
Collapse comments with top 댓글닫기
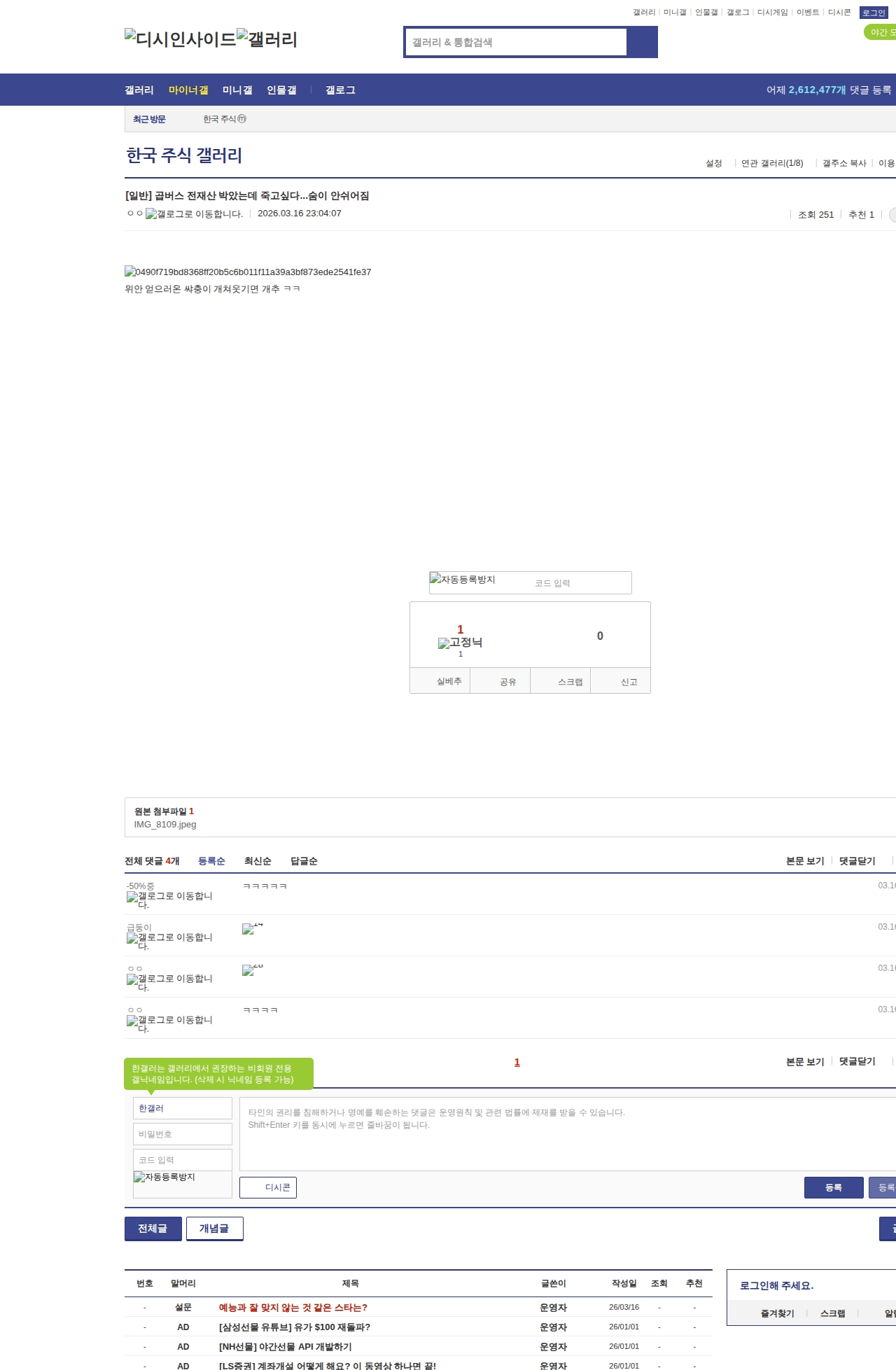coord(857,861)
